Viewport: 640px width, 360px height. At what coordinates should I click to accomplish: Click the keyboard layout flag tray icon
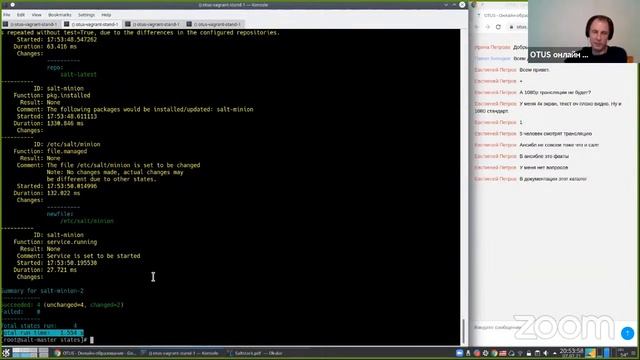(x=503, y=353)
